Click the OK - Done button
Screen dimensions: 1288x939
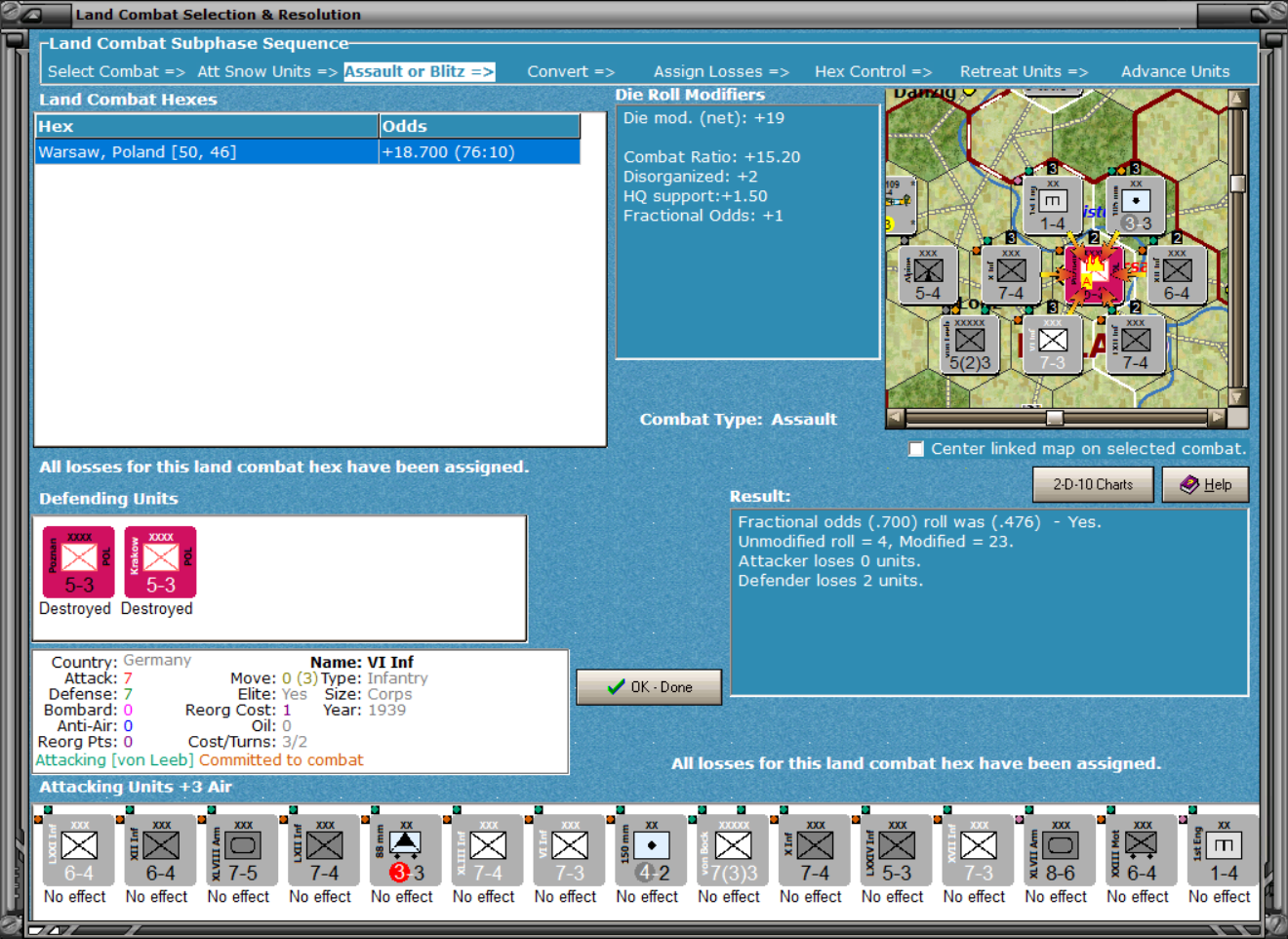pyautogui.click(x=649, y=687)
